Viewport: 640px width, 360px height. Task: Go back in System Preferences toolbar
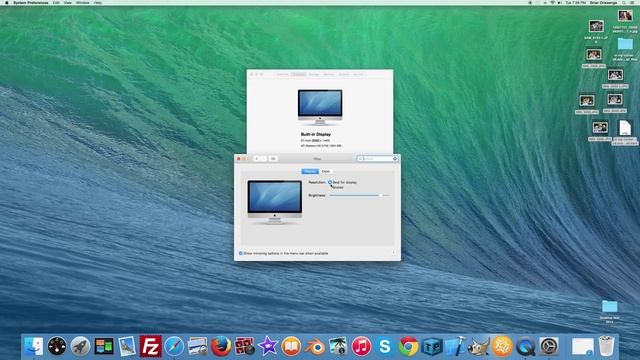pos(256,158)
